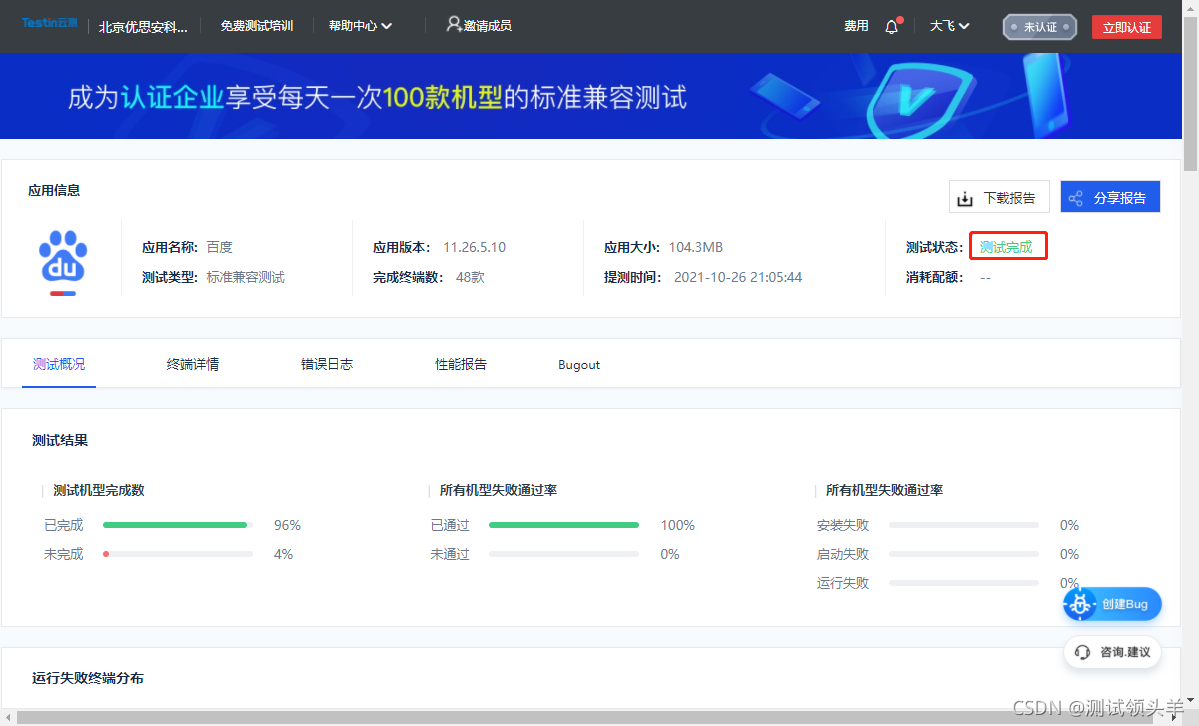1199x726 pixels.
Task: Expand the 北京优思安科 company selector
Action: click(144, 25)
